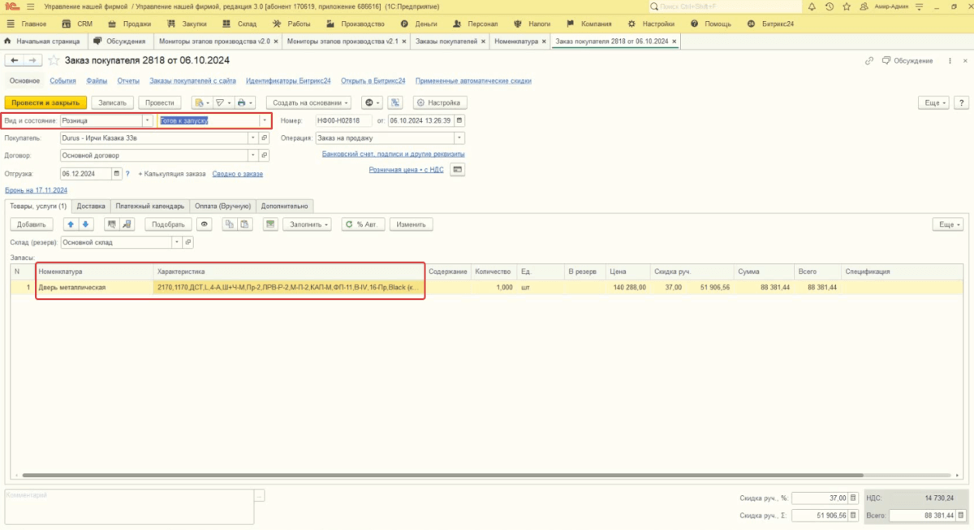Open favorites star in the title bar

coord(846,7)
